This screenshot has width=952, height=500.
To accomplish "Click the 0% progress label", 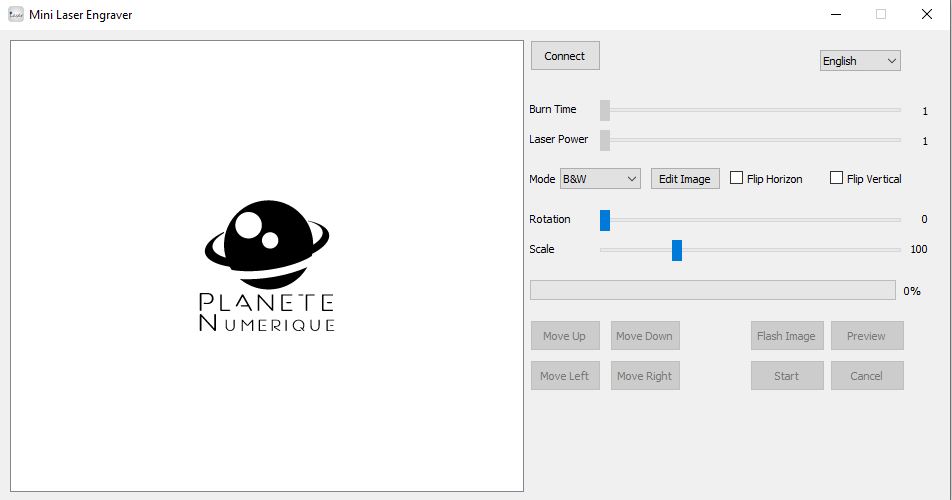I will pyautogui.click(x=912, y=291).
